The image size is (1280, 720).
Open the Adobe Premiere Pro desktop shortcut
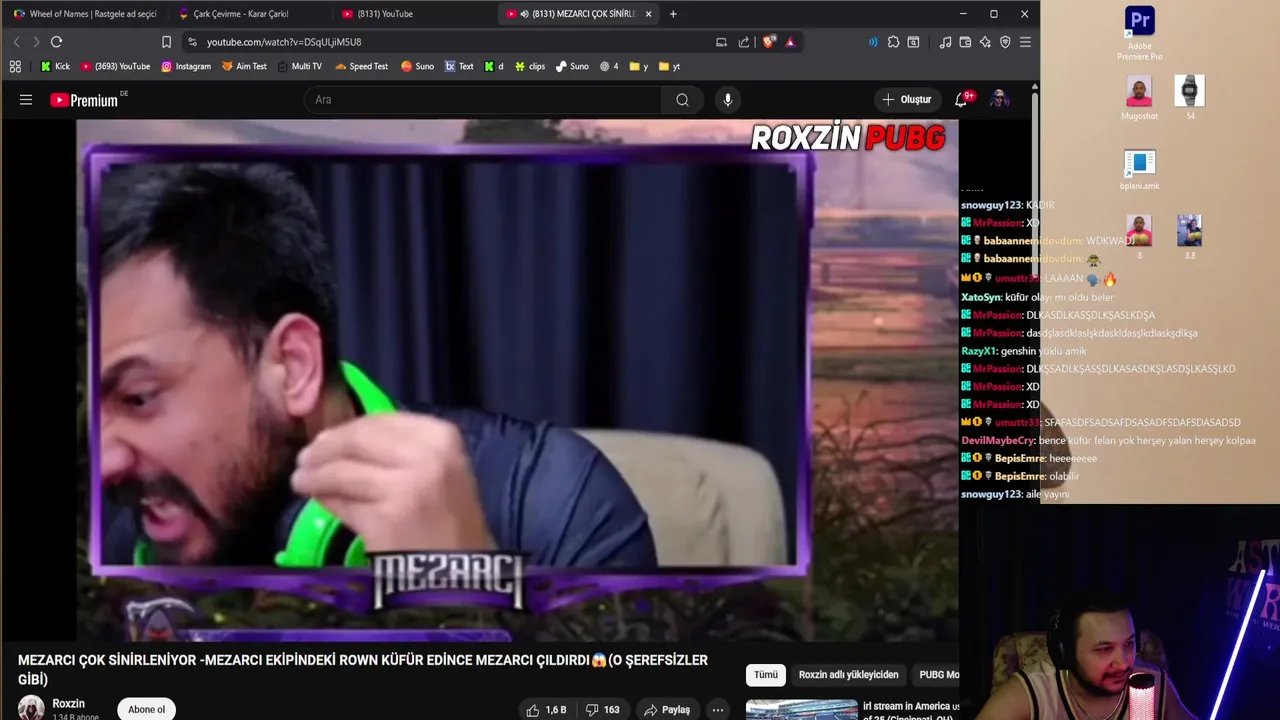[x=1139, y=34]
